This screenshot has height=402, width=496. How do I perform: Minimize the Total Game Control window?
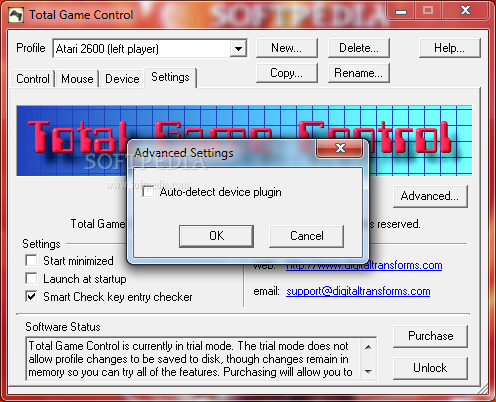click(x=401, y=11)
